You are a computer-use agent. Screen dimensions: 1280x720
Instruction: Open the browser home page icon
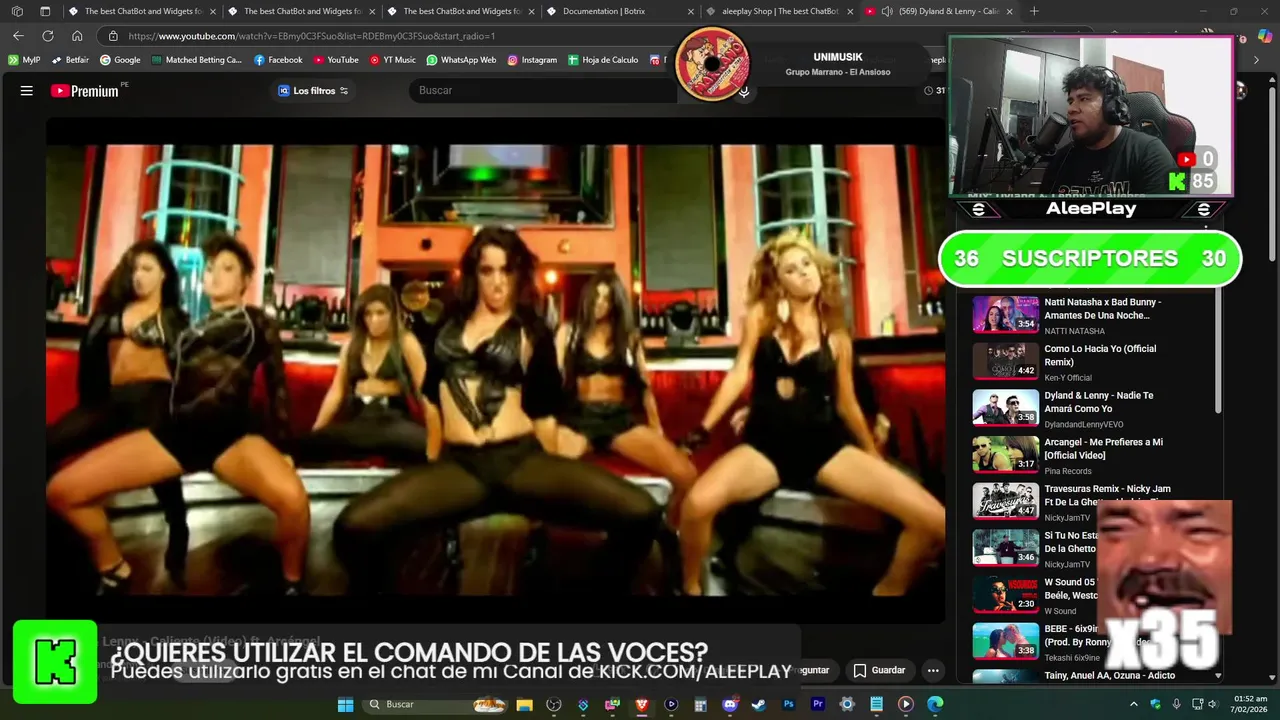pyautogui.click(x=77, y=36)
